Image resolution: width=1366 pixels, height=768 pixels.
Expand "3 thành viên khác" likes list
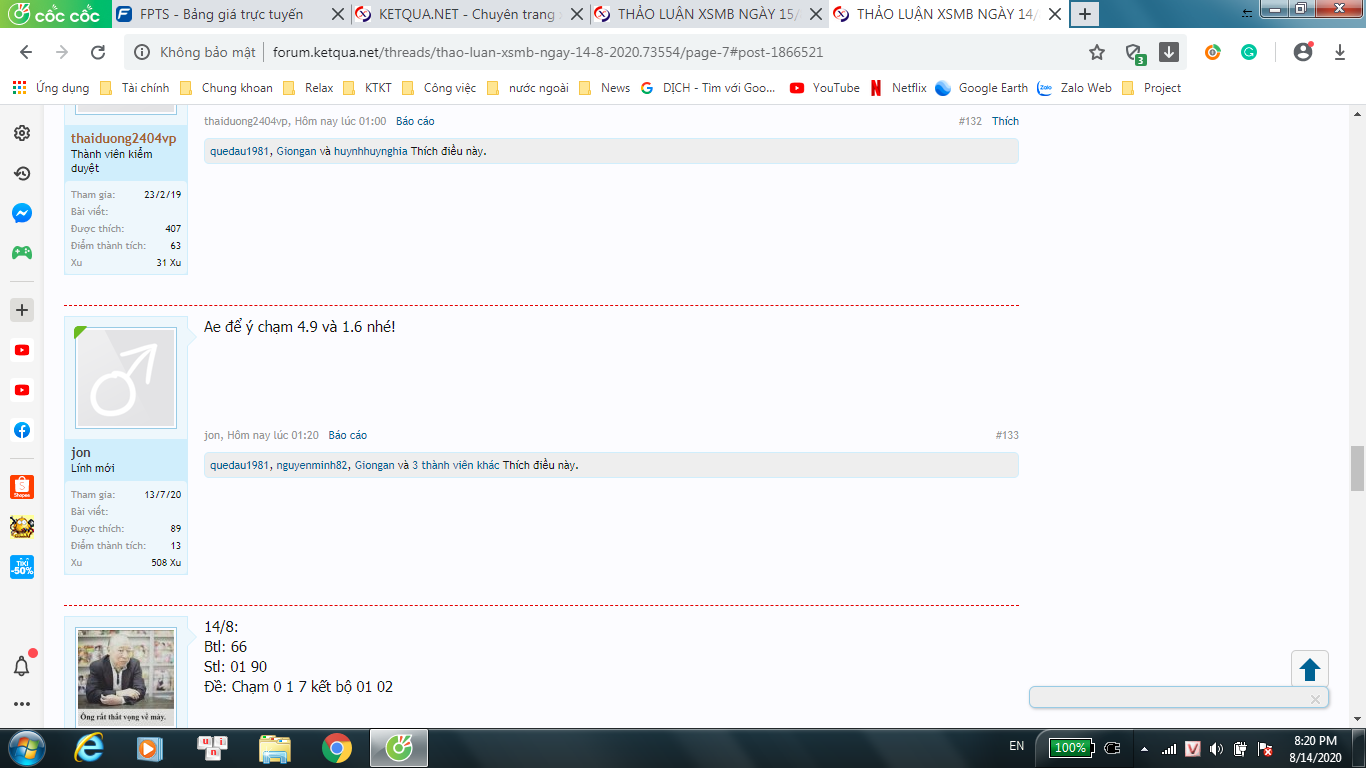pos(455,465)
